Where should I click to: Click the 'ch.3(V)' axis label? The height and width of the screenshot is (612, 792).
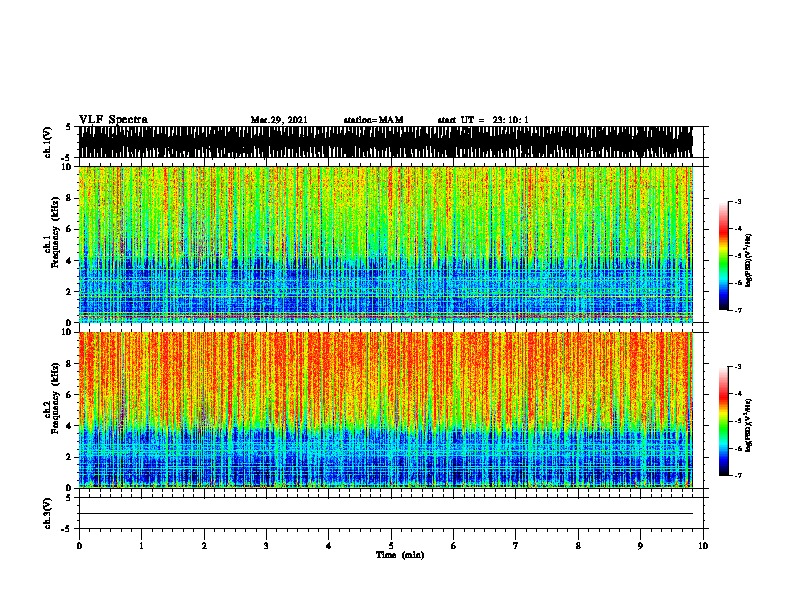(47, 513)
